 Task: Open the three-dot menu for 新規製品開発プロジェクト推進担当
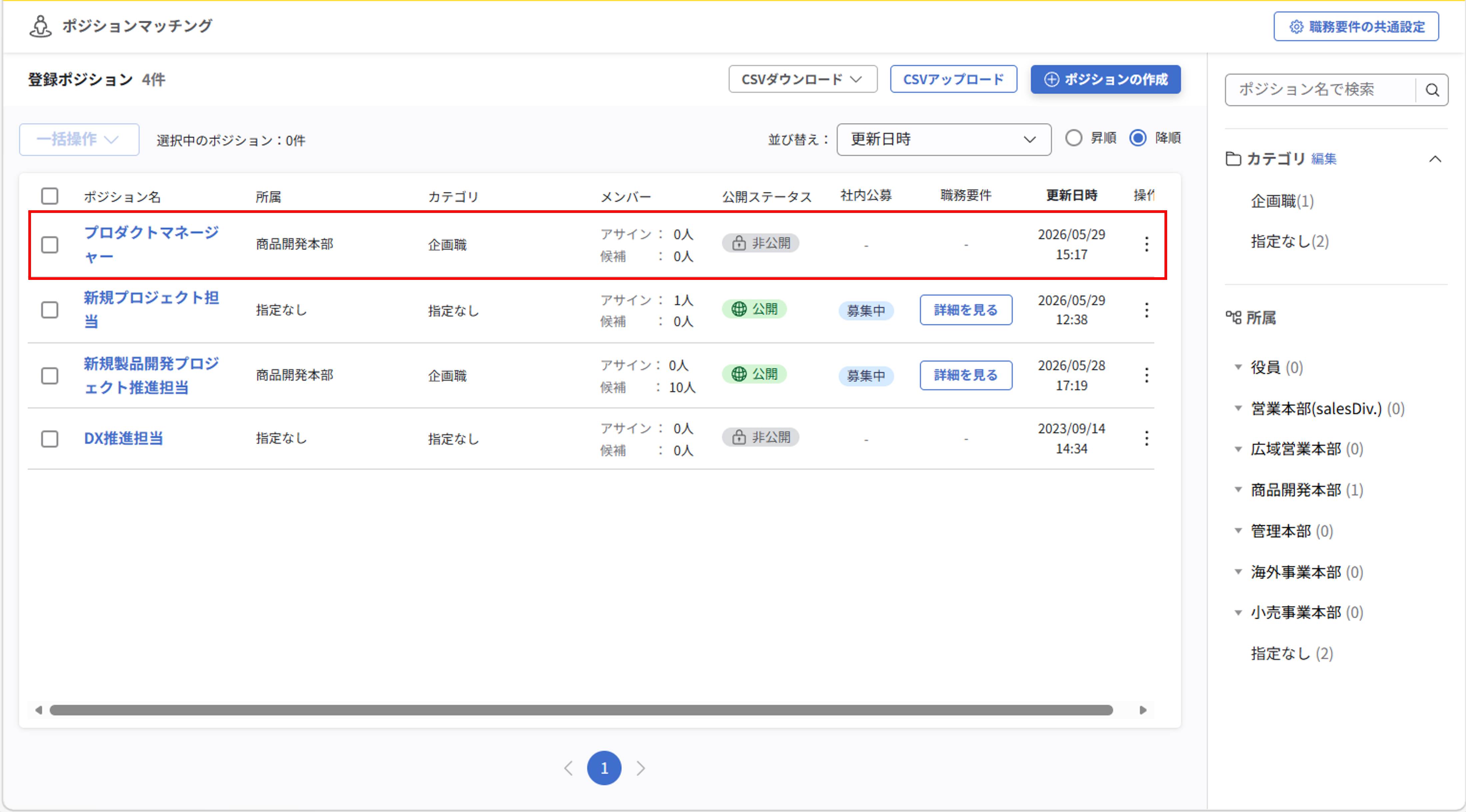tap(1146, 375)
